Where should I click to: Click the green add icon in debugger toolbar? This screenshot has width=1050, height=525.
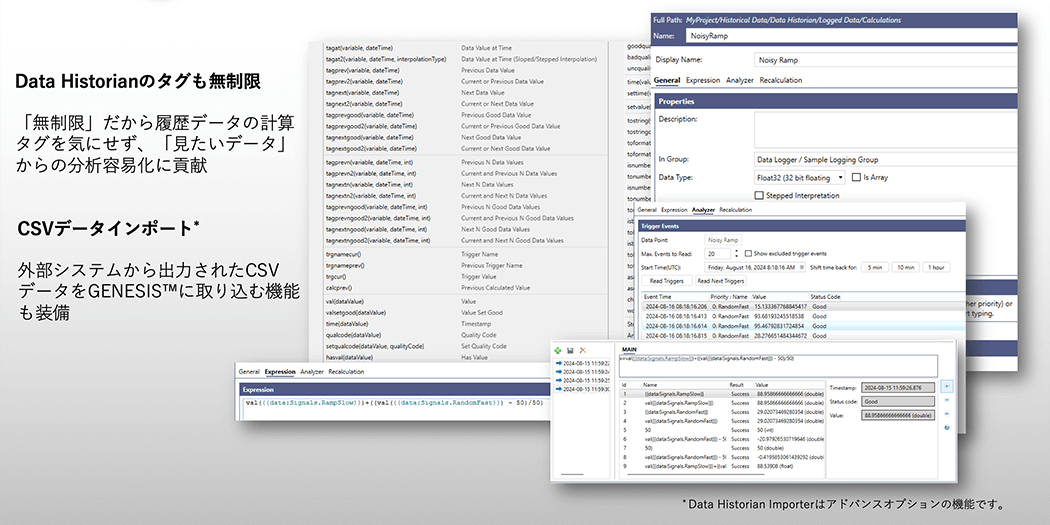coord(556,350)
